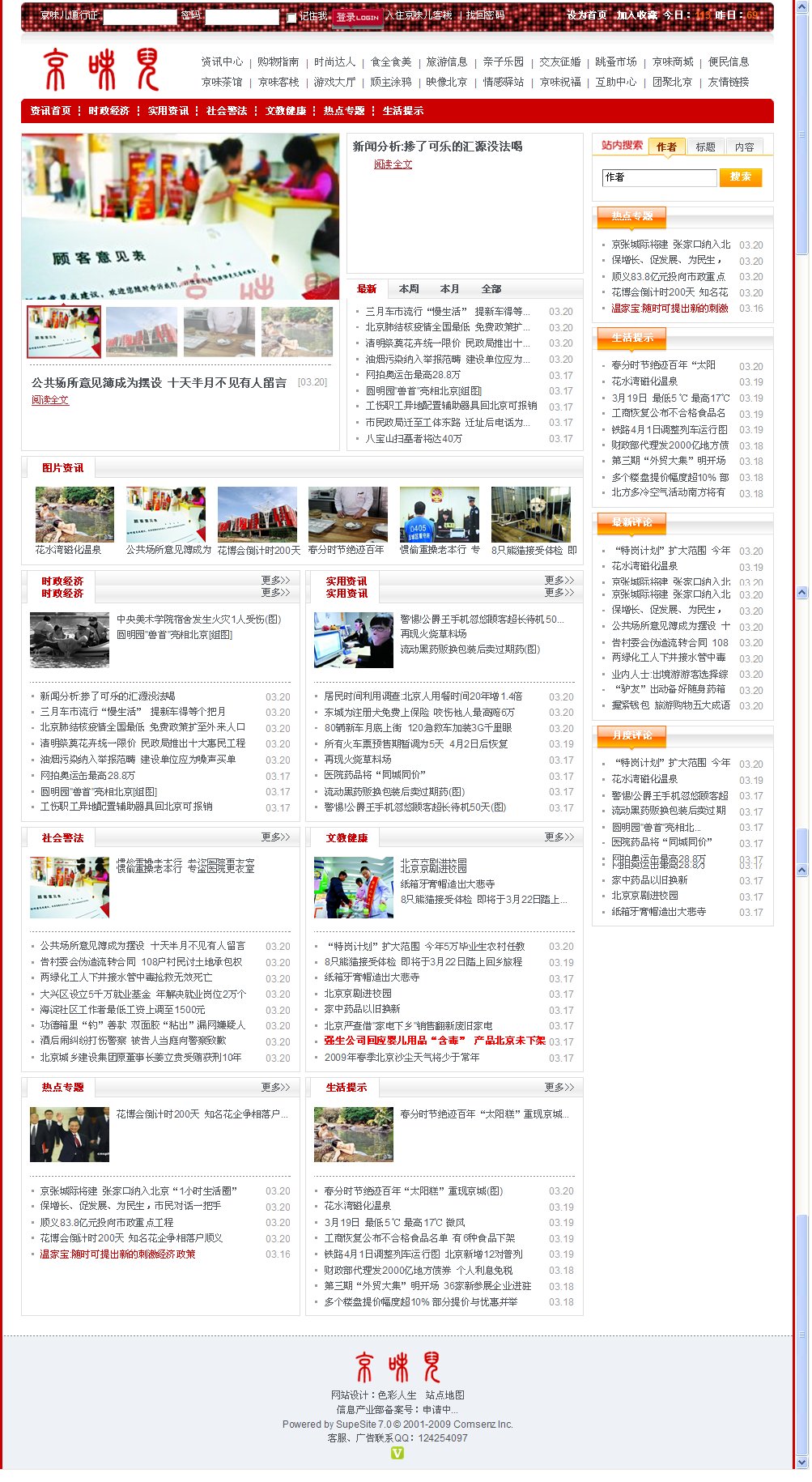Switch to the 最新 news tab
Viewport: 812px width, 1482px height.
pos(367,289)
